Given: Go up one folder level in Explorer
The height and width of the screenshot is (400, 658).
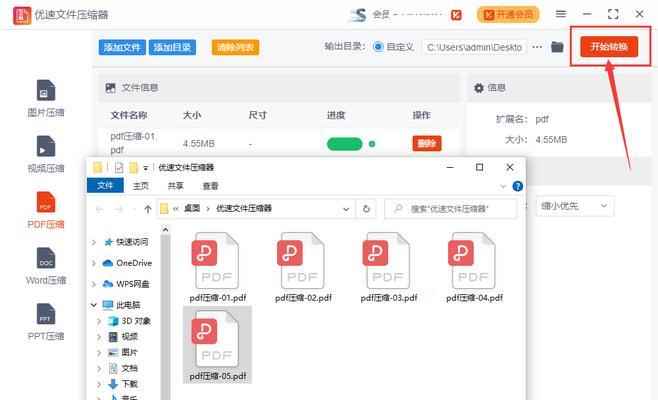Looking at the screenshot, I should 148,209.
